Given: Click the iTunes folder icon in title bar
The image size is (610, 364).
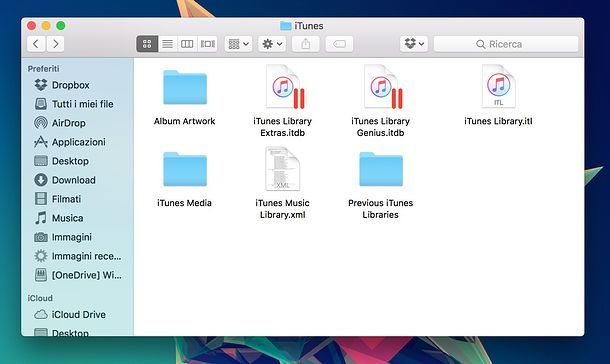Looking at the screenshot, I should pyautogui.click(x=286, y=26).
